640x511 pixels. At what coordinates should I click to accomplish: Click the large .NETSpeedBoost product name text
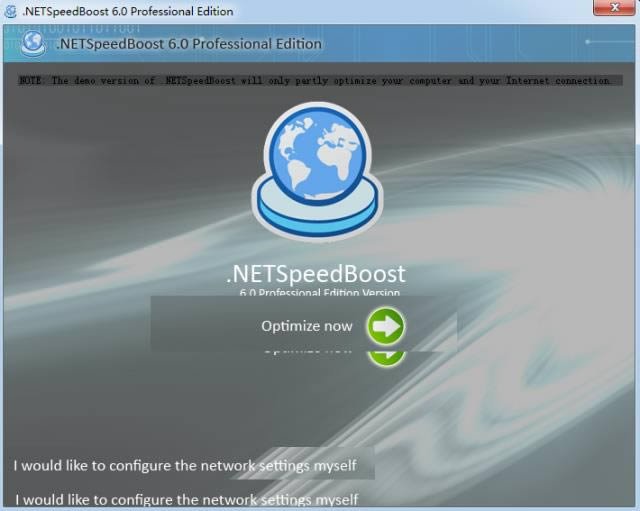click(x=316, y=273)
